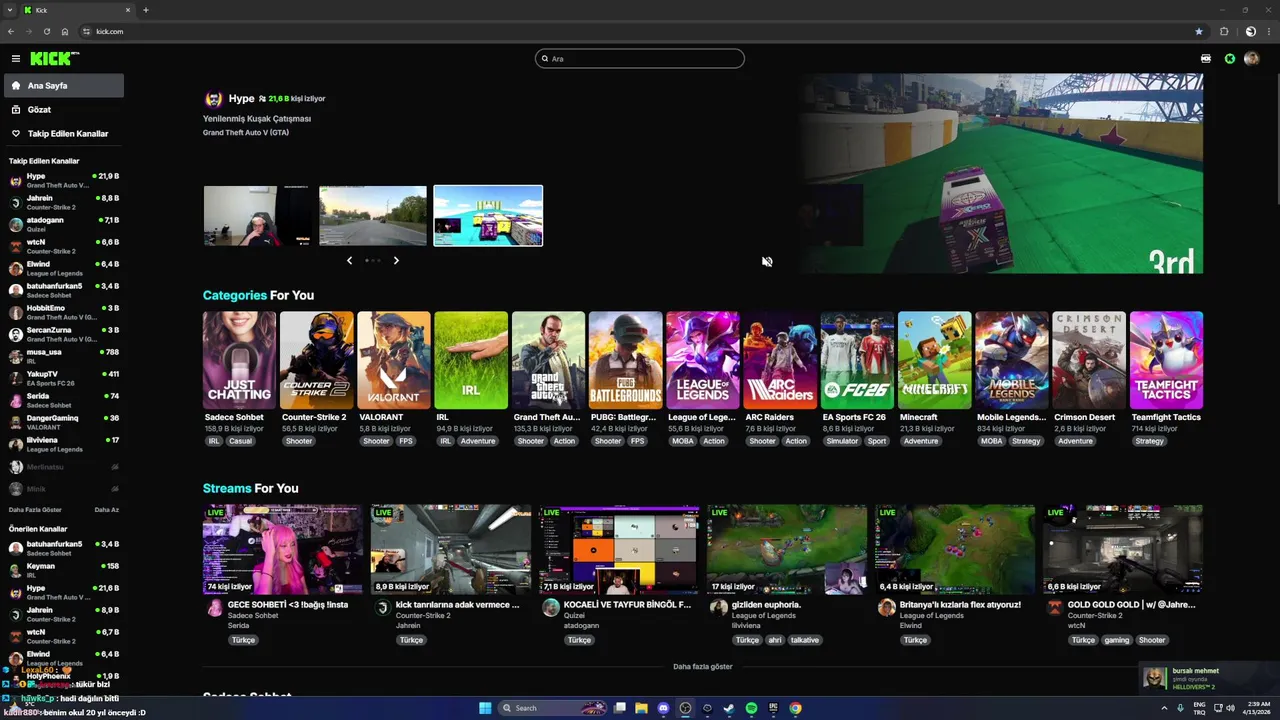This screenshot has width=1280, height=720.
Task: Select the webcam streamer carousel thumbnail
Action: [x=259, y=215]
